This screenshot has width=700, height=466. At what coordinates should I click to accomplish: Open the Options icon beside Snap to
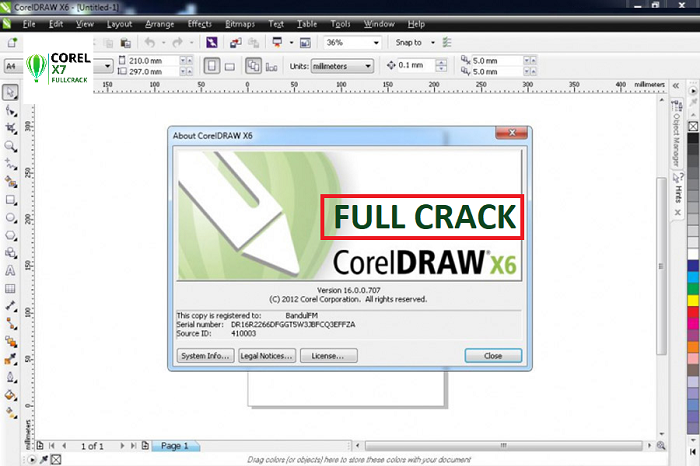[x=447, y=42]
